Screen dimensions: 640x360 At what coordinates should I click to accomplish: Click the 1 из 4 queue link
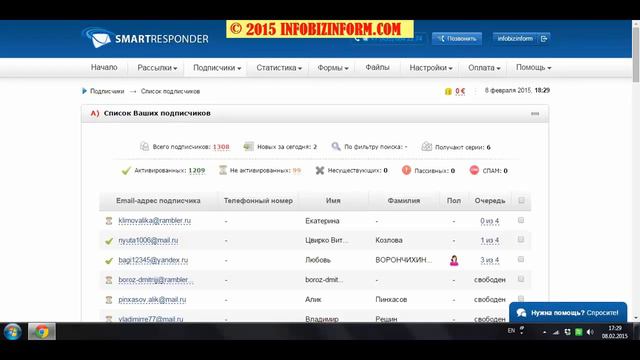pyautogui.click(x=489, y=240)
